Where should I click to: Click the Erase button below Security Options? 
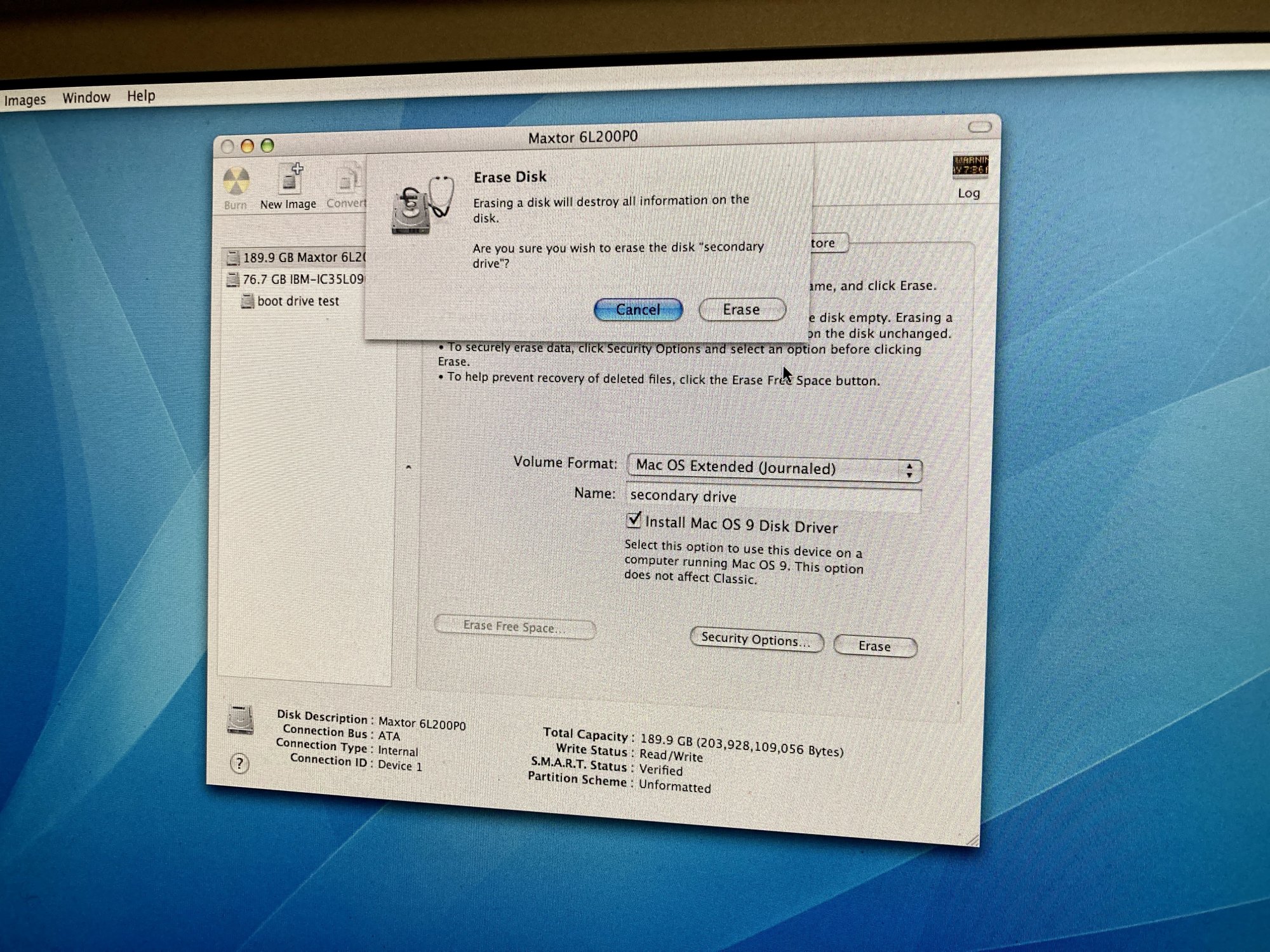tap(875, 646)
